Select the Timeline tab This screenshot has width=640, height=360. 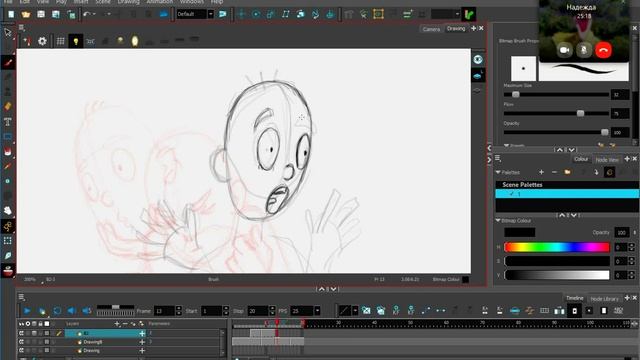(574, 298)
